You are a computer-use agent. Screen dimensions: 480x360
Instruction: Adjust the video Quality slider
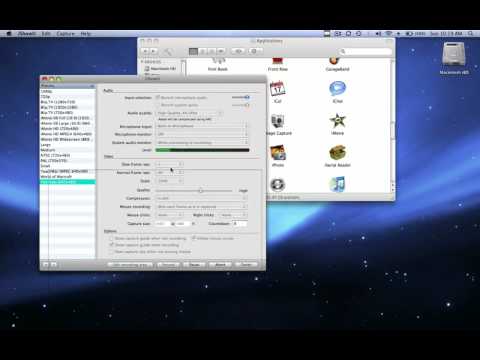click(x=201, y=190)
